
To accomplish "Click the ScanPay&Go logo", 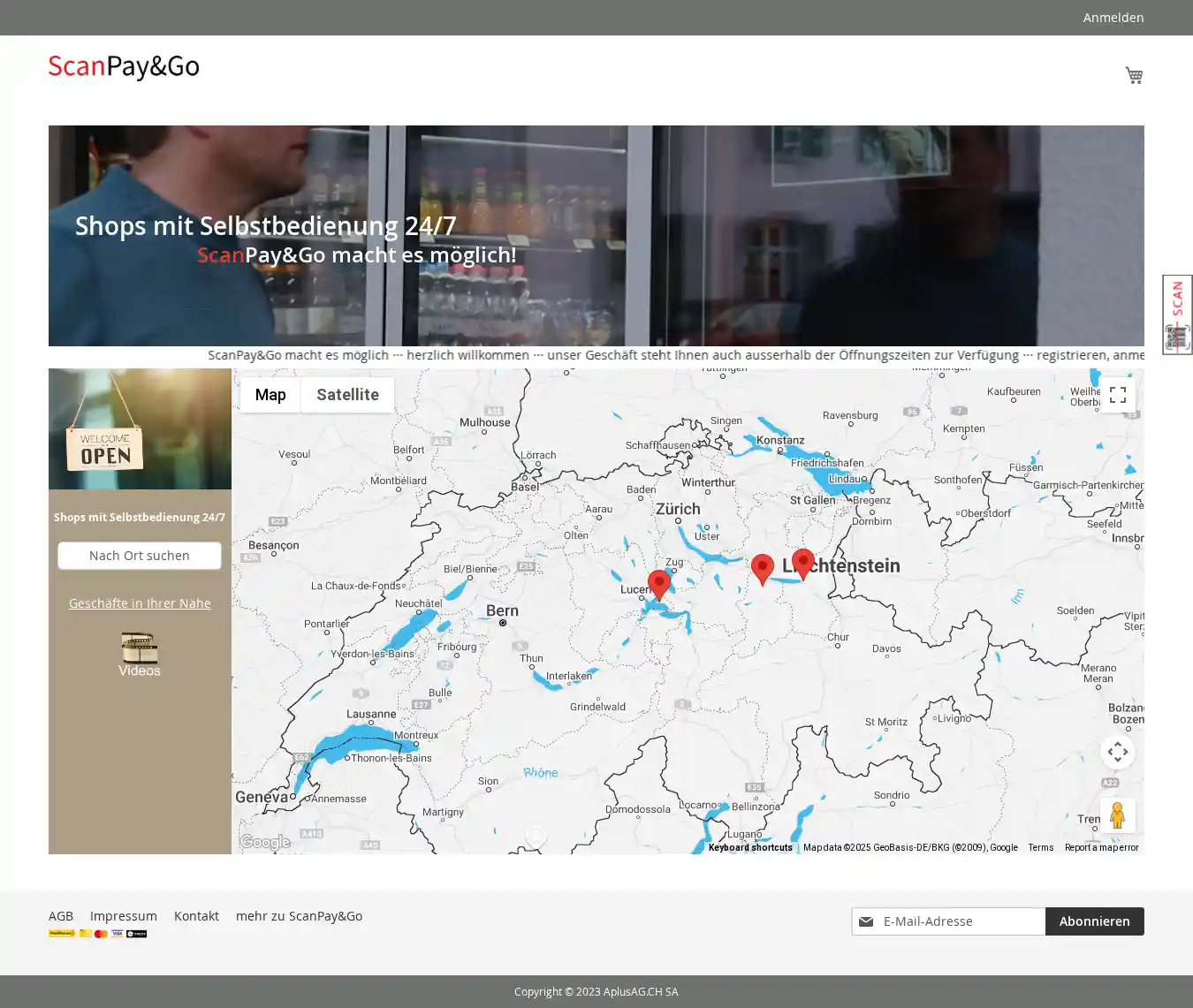I will [x=124, y=67].
